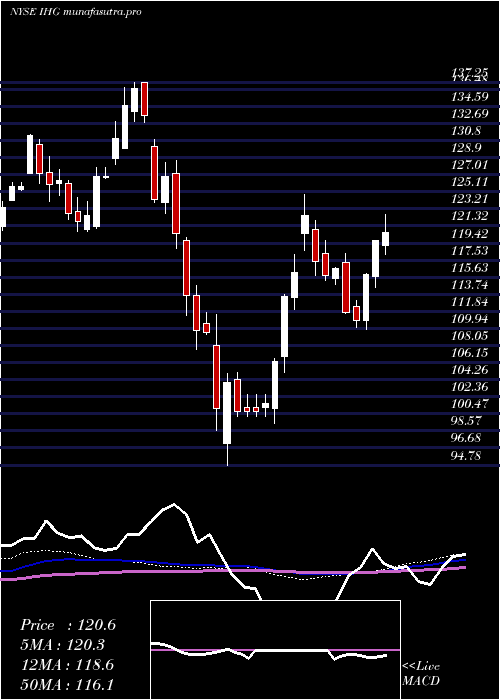This screenshot has height=700, width=500.
Task: Click the 12MA : 118.6 readout
Action: pyautogui.click(x=67, y=665)
